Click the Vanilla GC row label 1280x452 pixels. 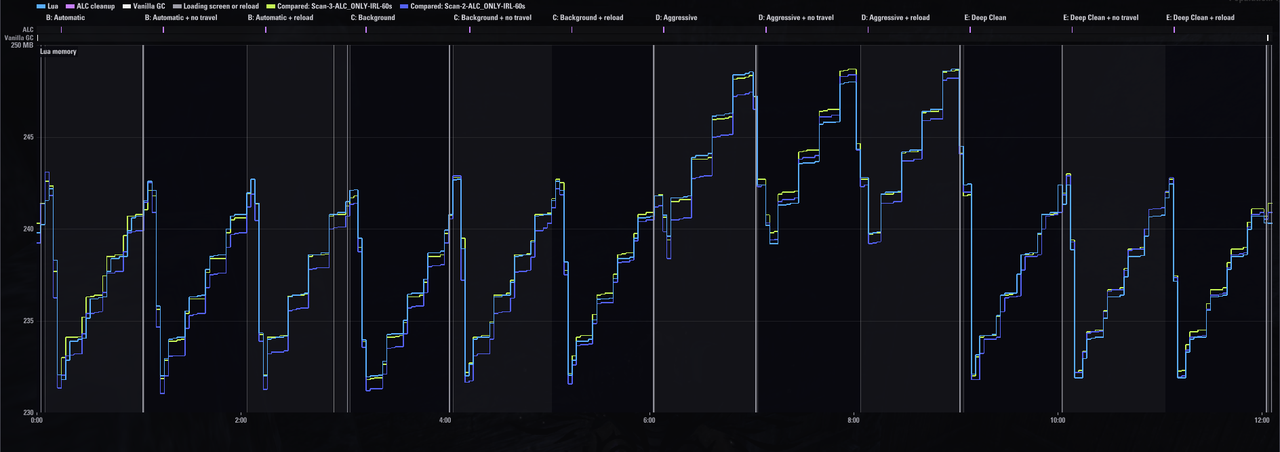coord(20,38)
